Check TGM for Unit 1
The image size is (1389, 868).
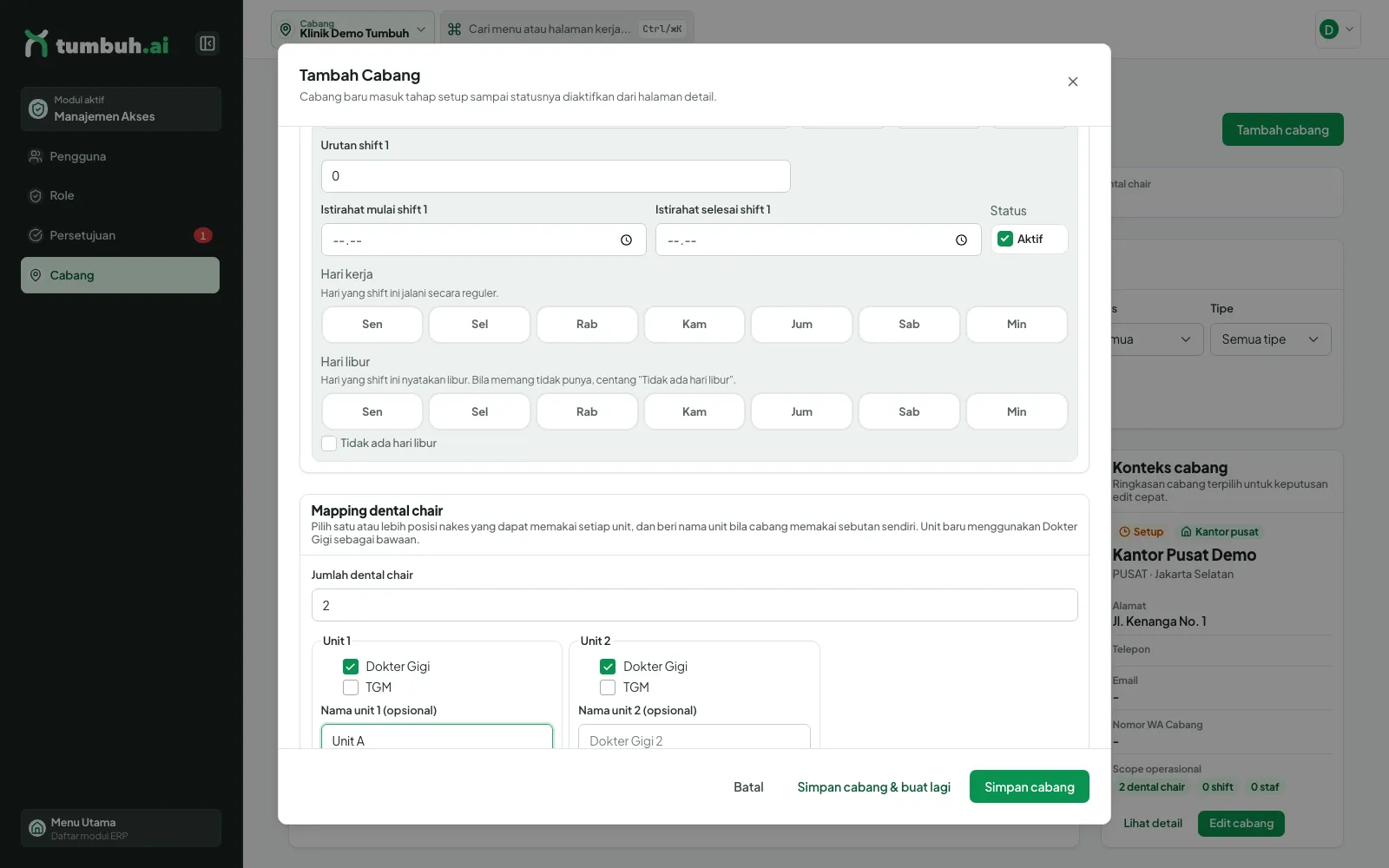(351, 687)
